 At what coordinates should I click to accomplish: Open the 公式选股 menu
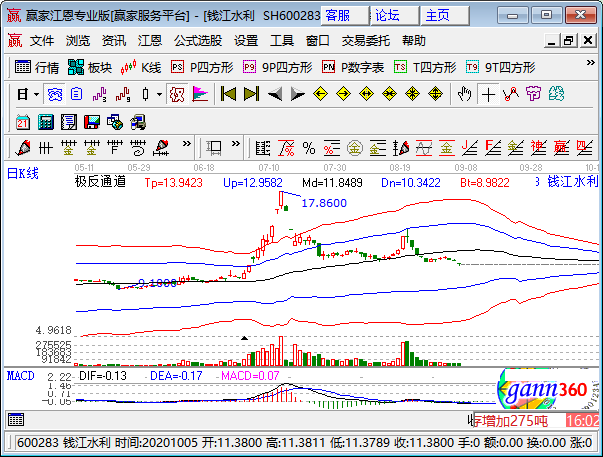[x=198, y=41]
